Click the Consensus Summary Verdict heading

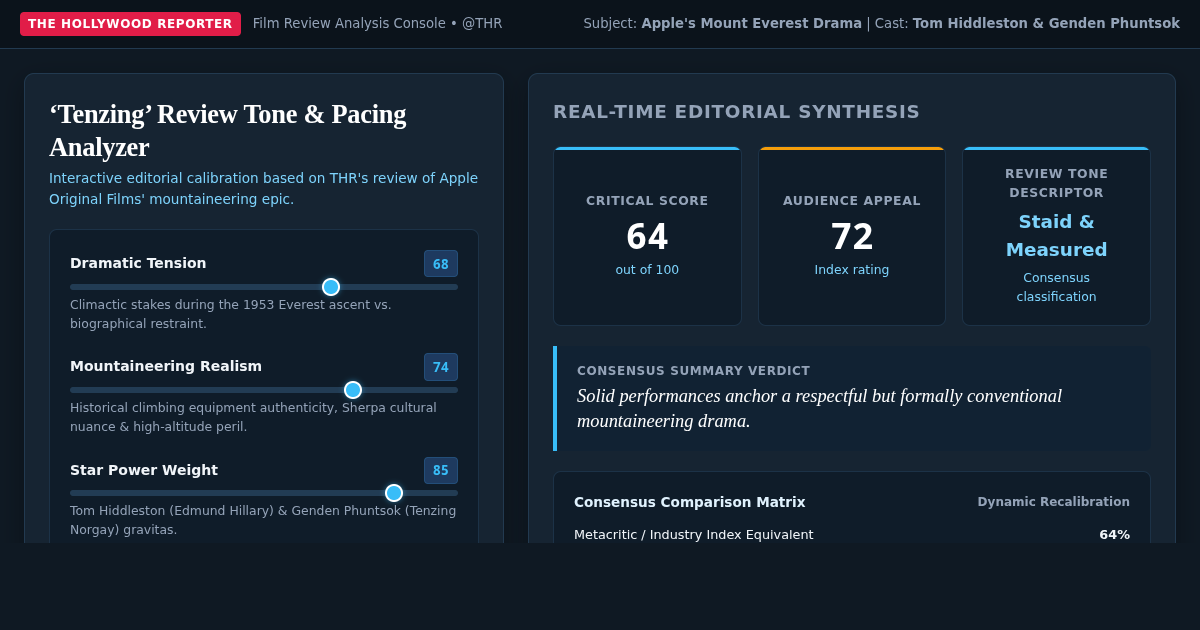[694, 371]
